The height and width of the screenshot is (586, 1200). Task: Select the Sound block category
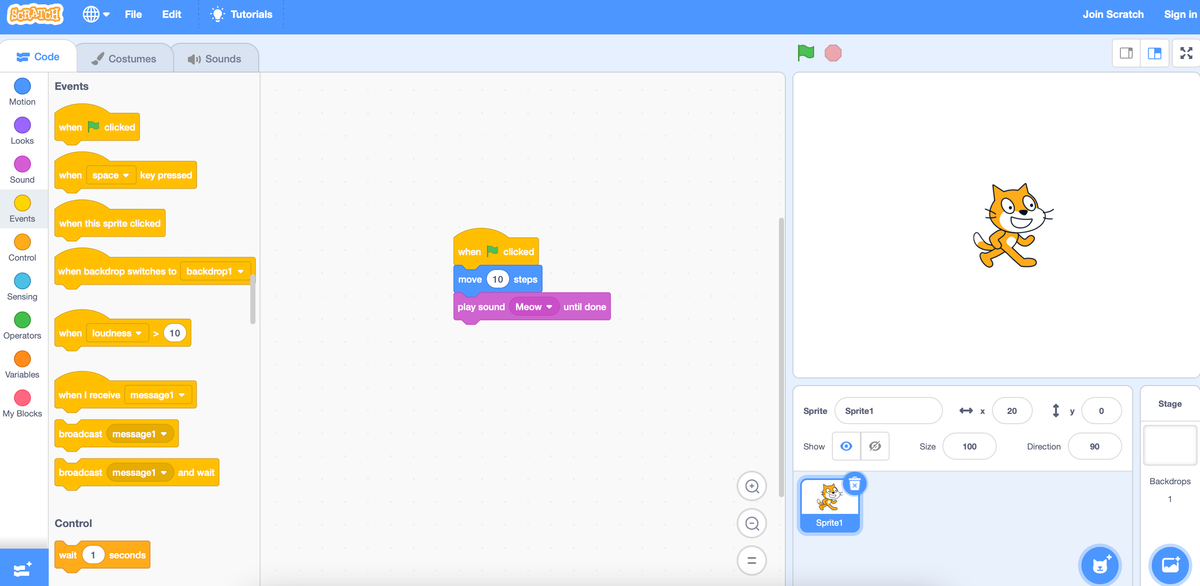(x=22, y=170)
